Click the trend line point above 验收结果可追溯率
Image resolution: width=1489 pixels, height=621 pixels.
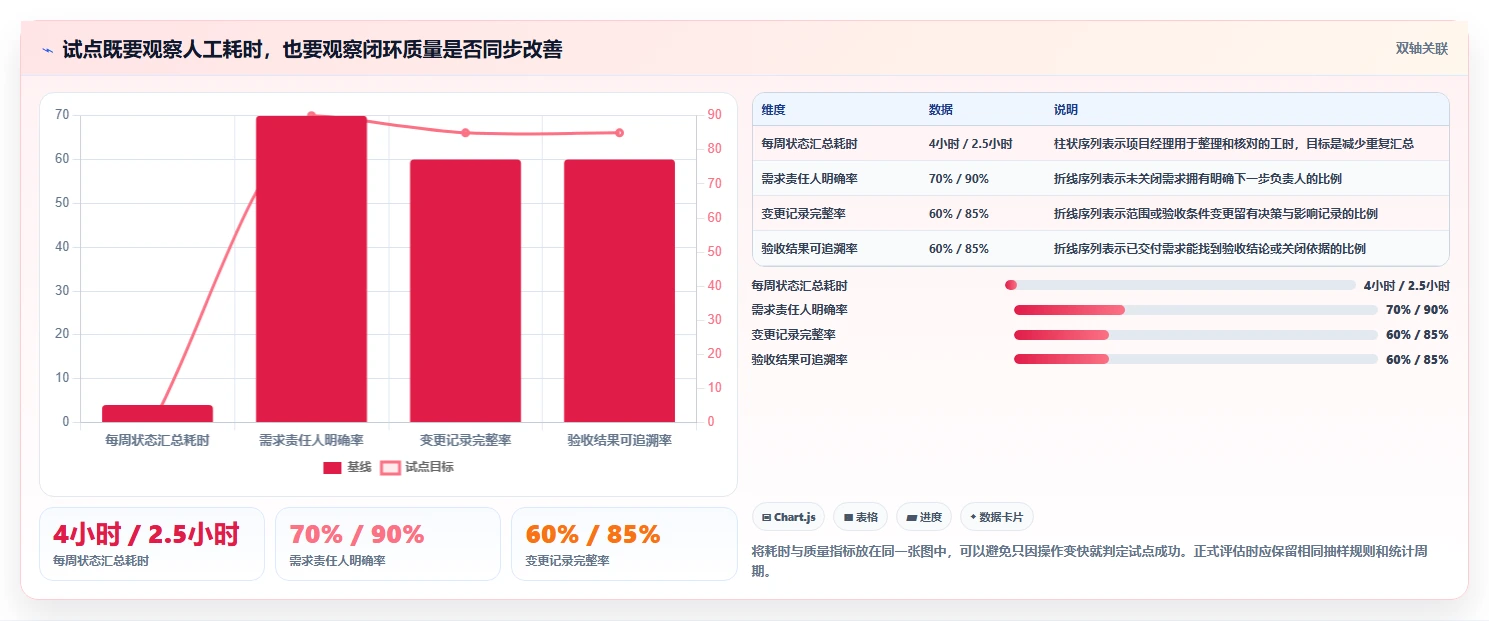[619, 132]
